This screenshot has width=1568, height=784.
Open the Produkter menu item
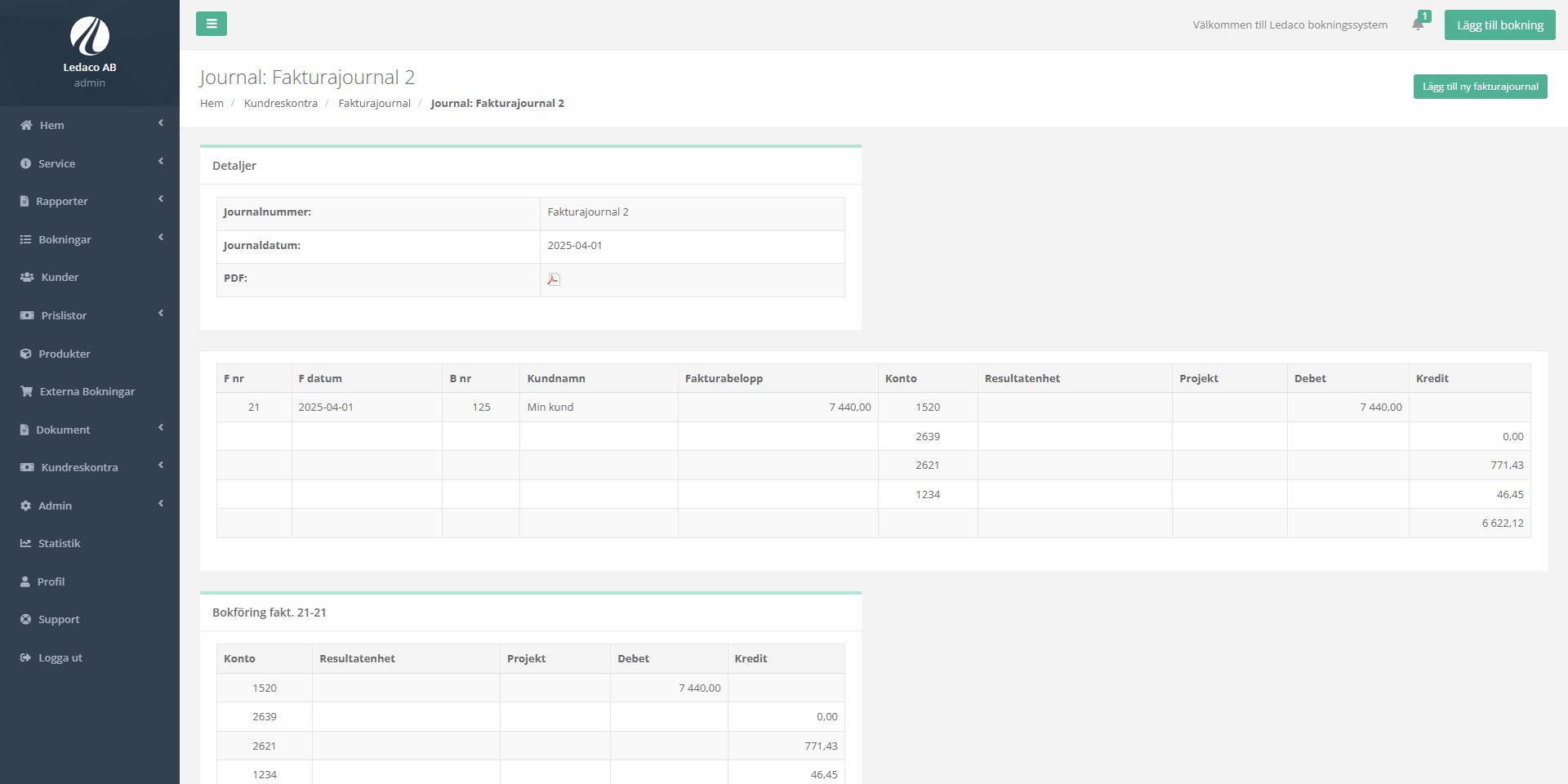click(x=64, y=354)
